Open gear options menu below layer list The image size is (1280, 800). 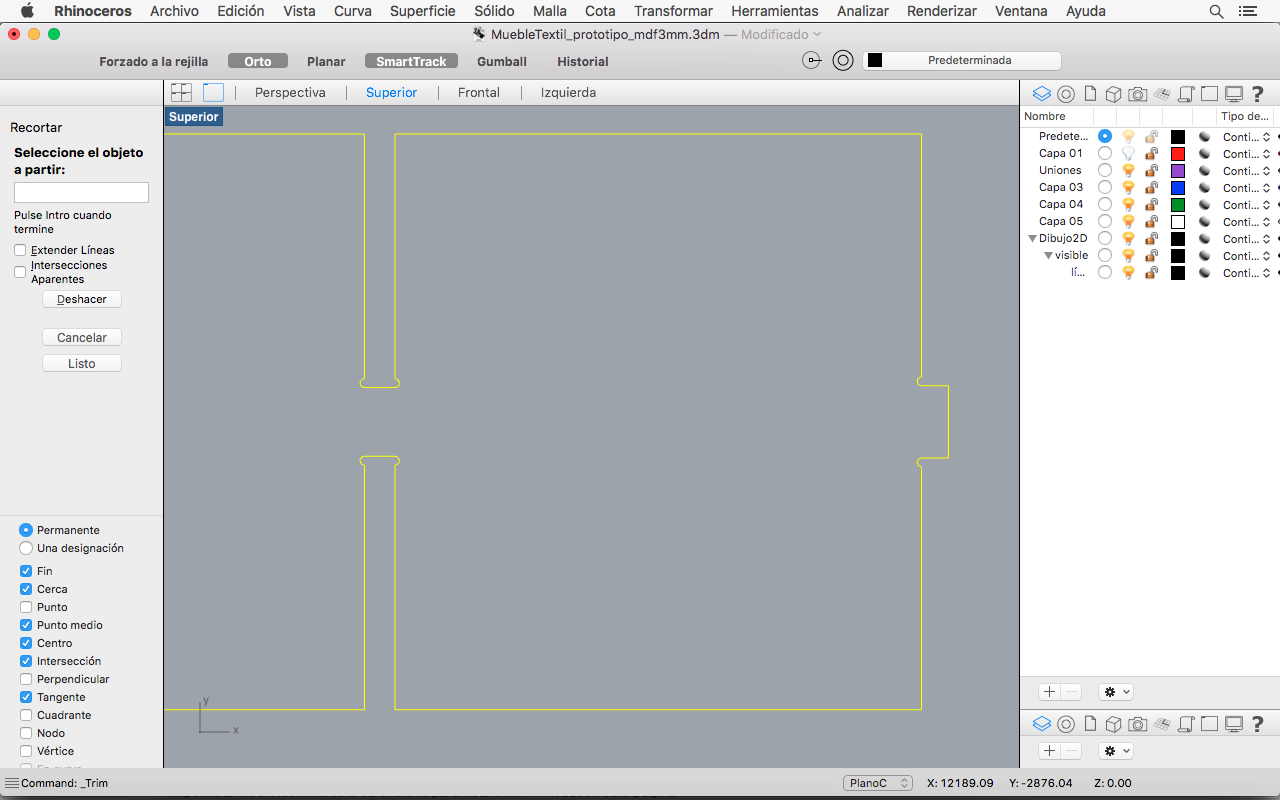coord(1115,692)
